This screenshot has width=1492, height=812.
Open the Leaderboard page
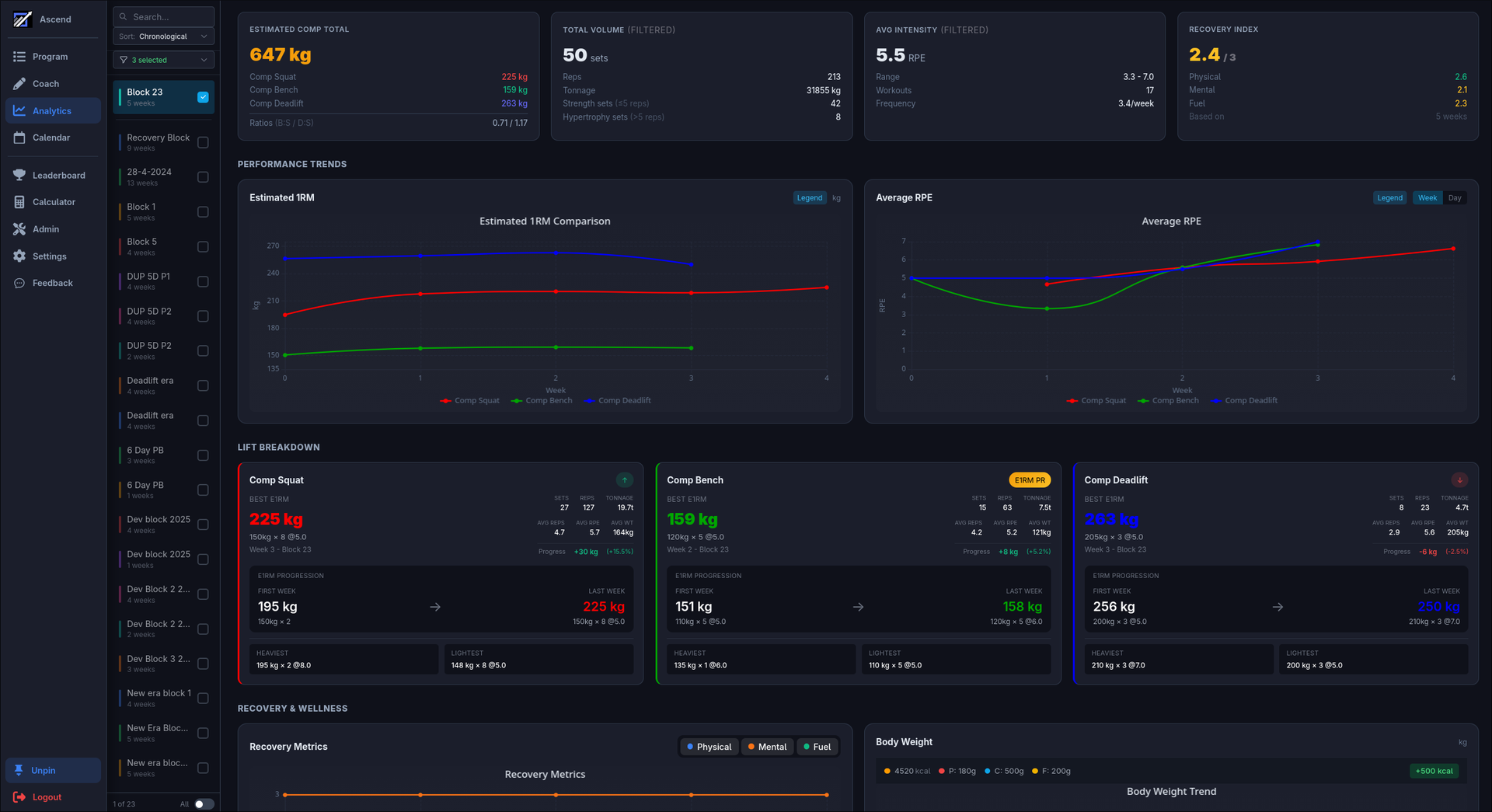point(58,175)
